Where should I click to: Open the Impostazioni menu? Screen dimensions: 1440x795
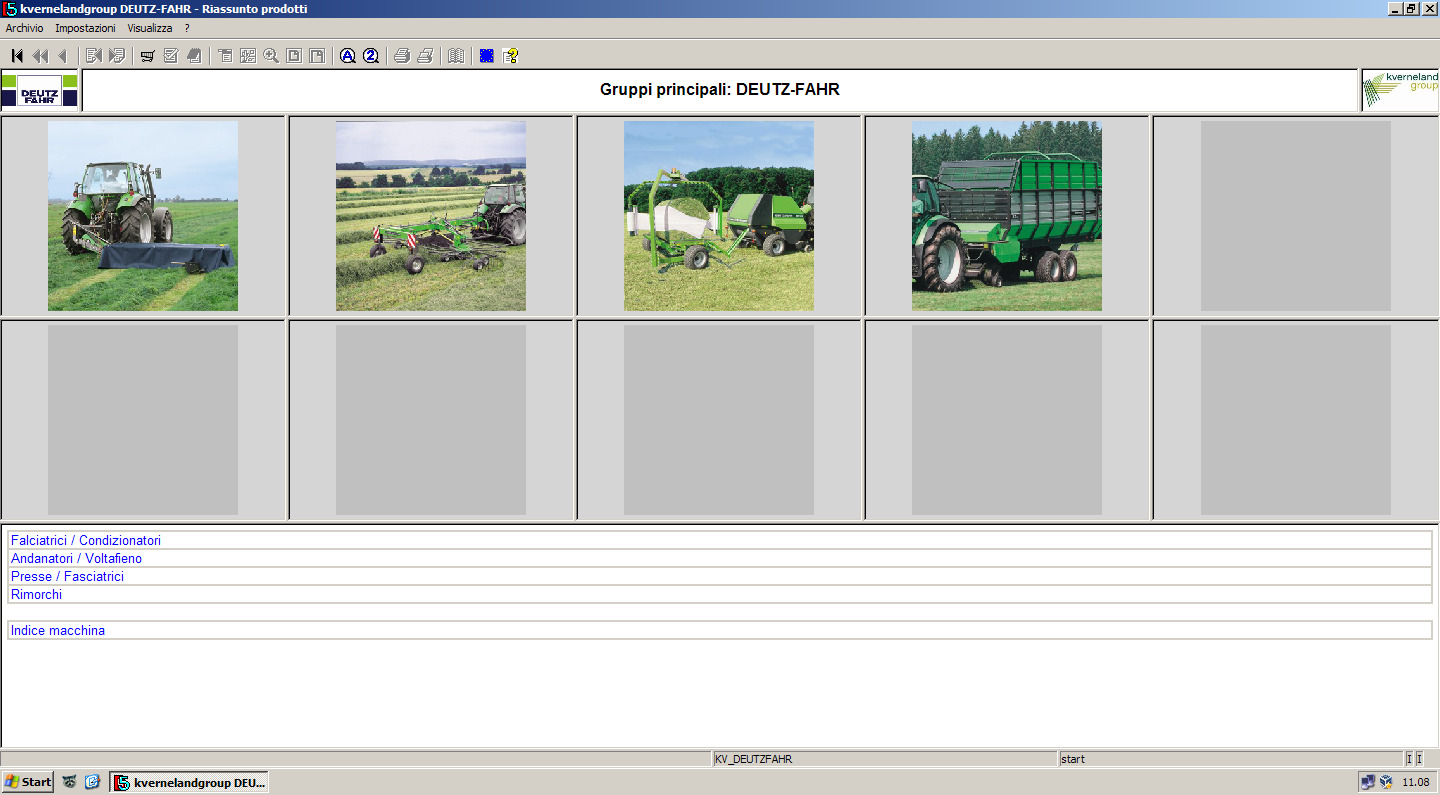coord(85,28)
